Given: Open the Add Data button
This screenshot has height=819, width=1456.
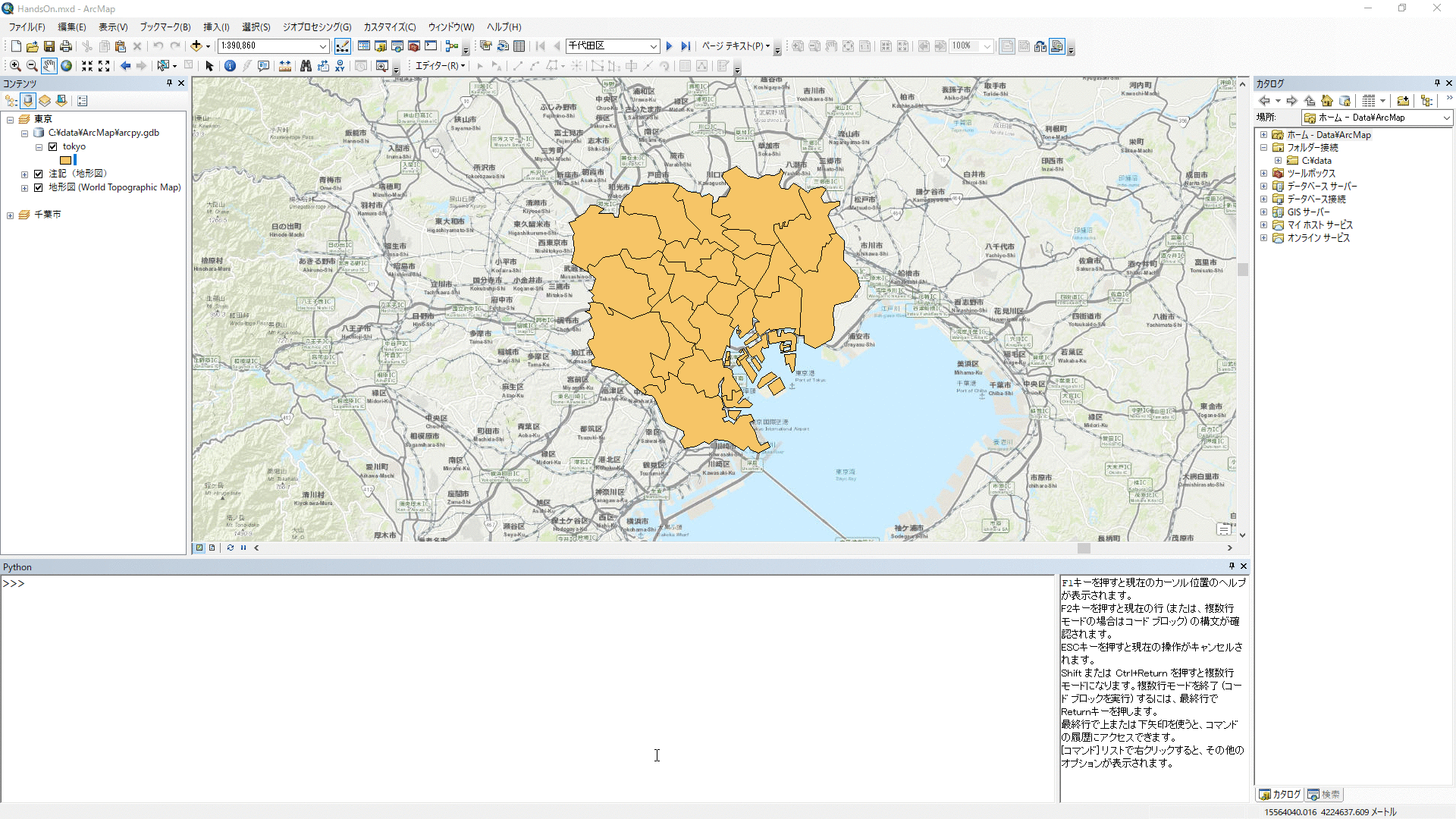Looking at the screenshot, I should pyautogui.click(x=196, y=46).
